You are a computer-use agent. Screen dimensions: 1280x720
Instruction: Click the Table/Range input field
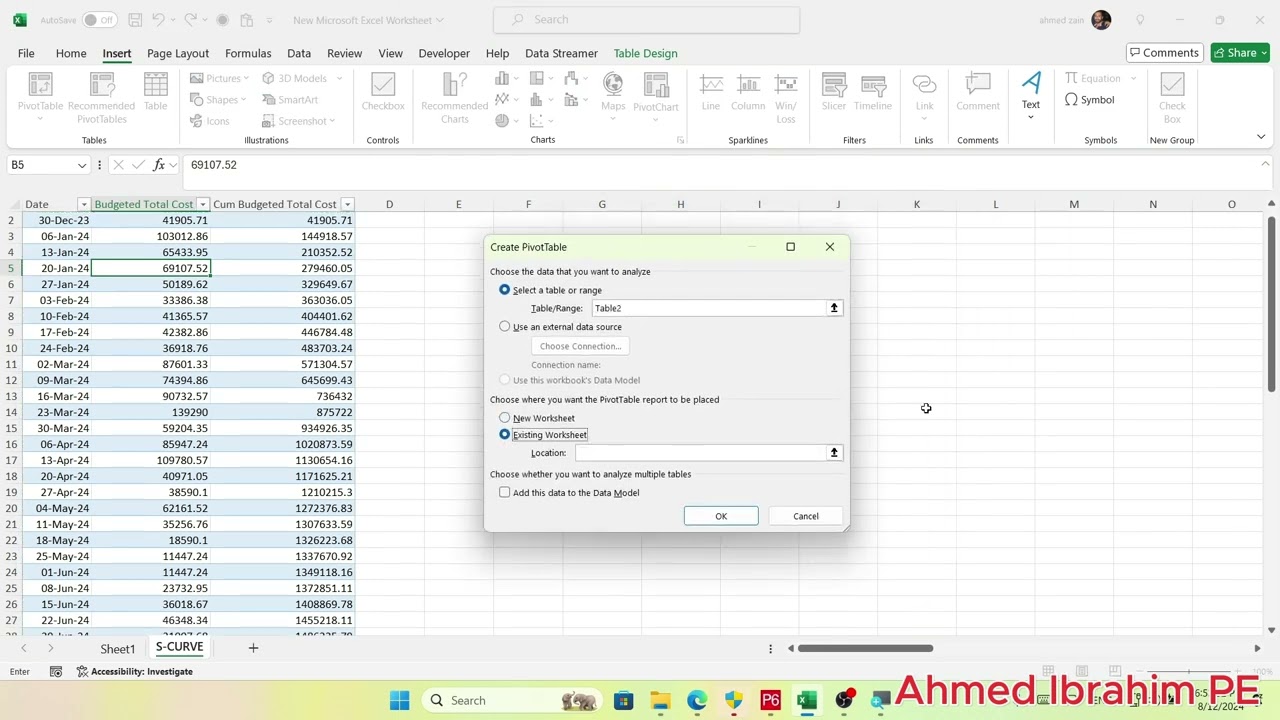click(x=709, y=308)
